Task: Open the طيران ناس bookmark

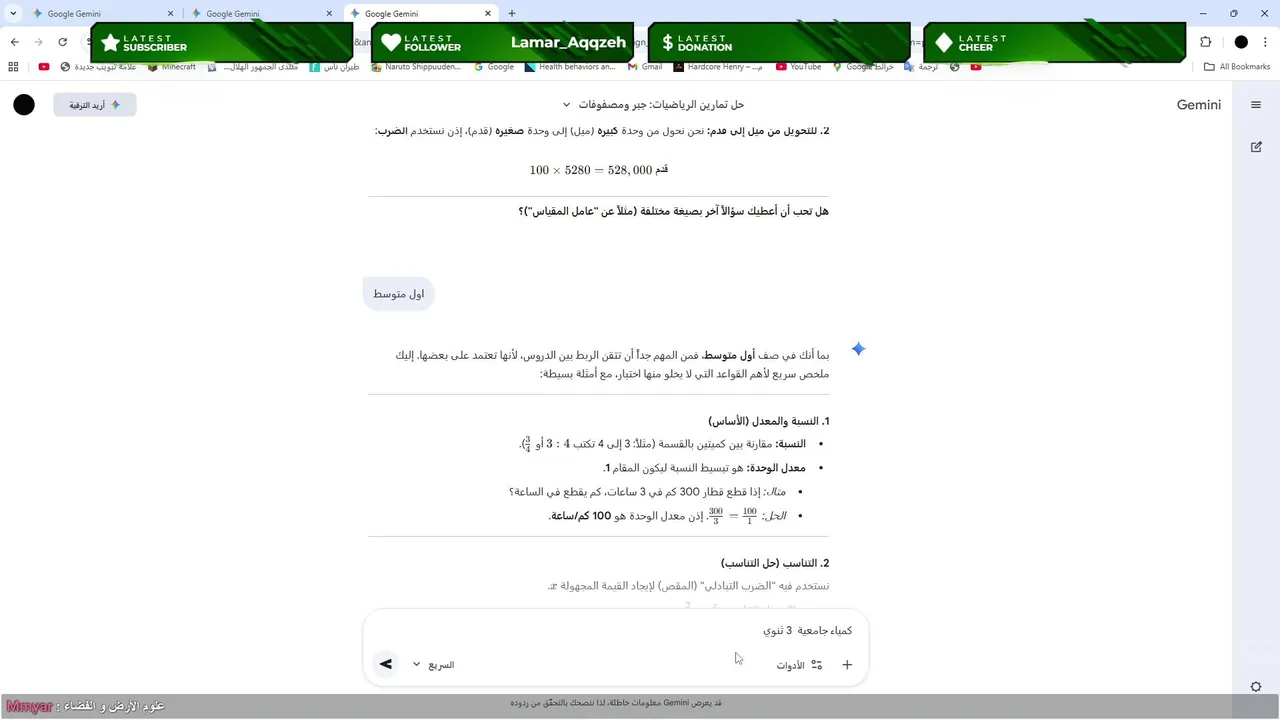Action: 334,67
